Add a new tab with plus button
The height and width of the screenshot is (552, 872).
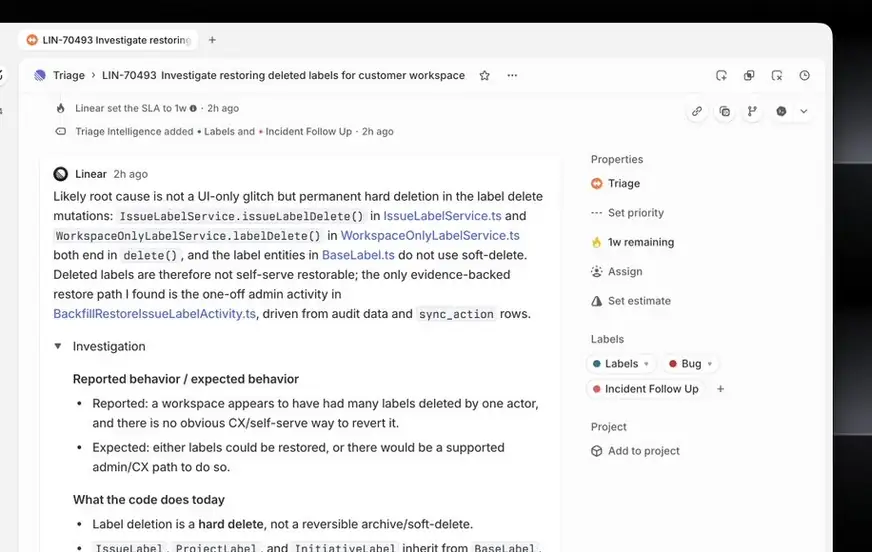pos(212,40)
